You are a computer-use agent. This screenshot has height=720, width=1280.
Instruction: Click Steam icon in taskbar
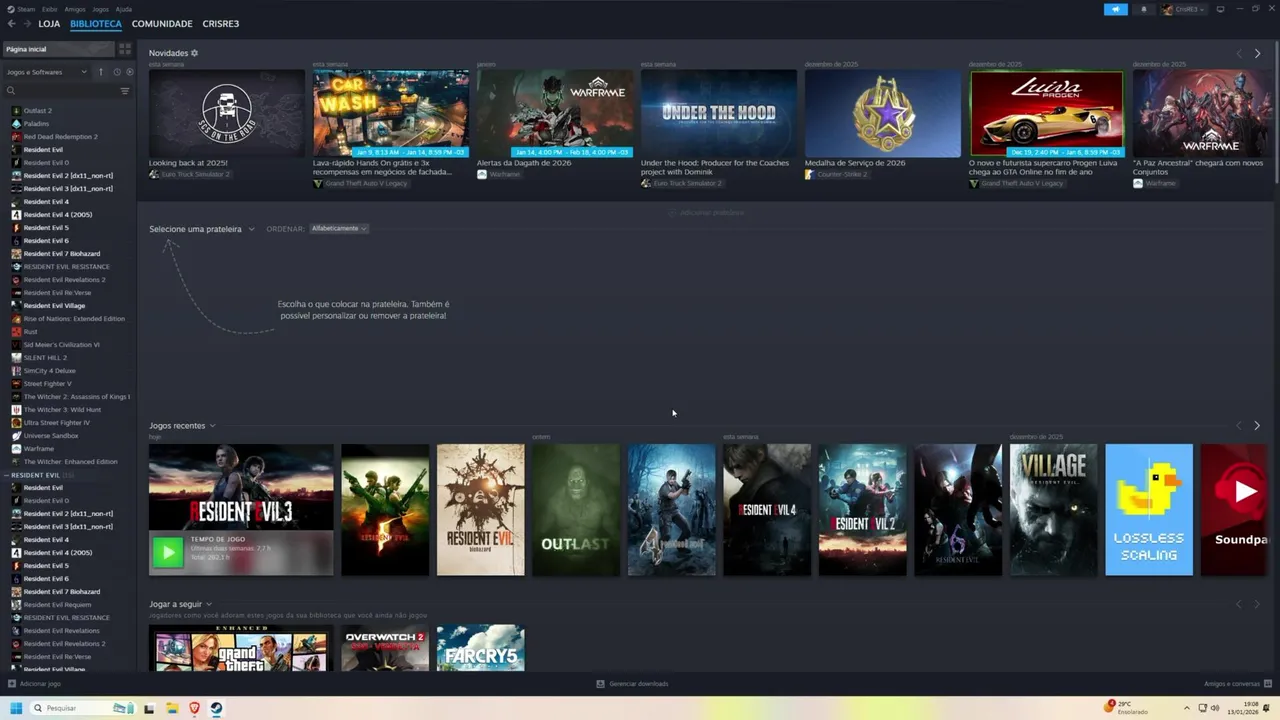(x=216, y=708)
